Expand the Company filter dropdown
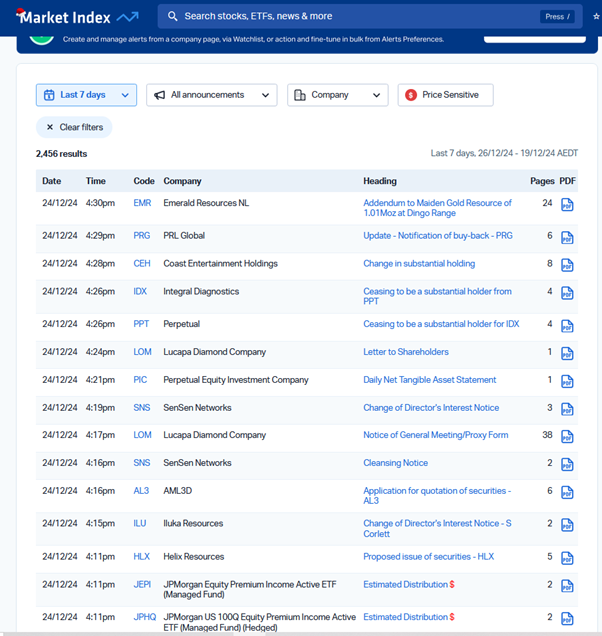 coord(337,95)
